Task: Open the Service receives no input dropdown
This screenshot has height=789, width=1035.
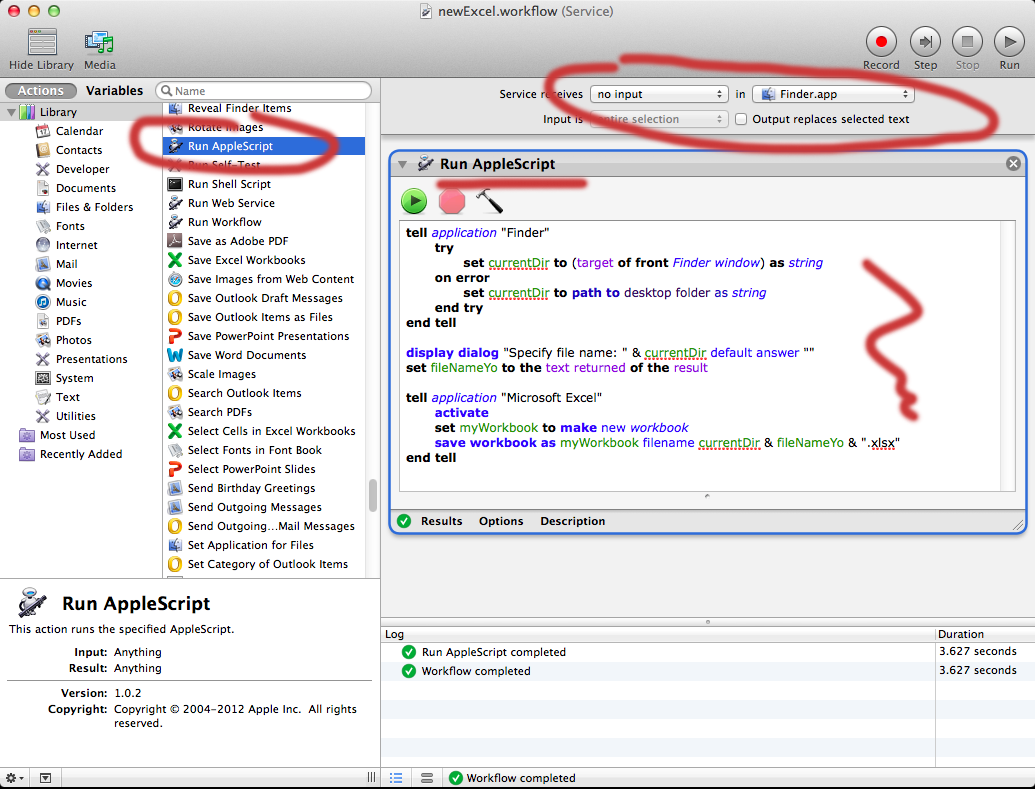Action: point(659,94)
